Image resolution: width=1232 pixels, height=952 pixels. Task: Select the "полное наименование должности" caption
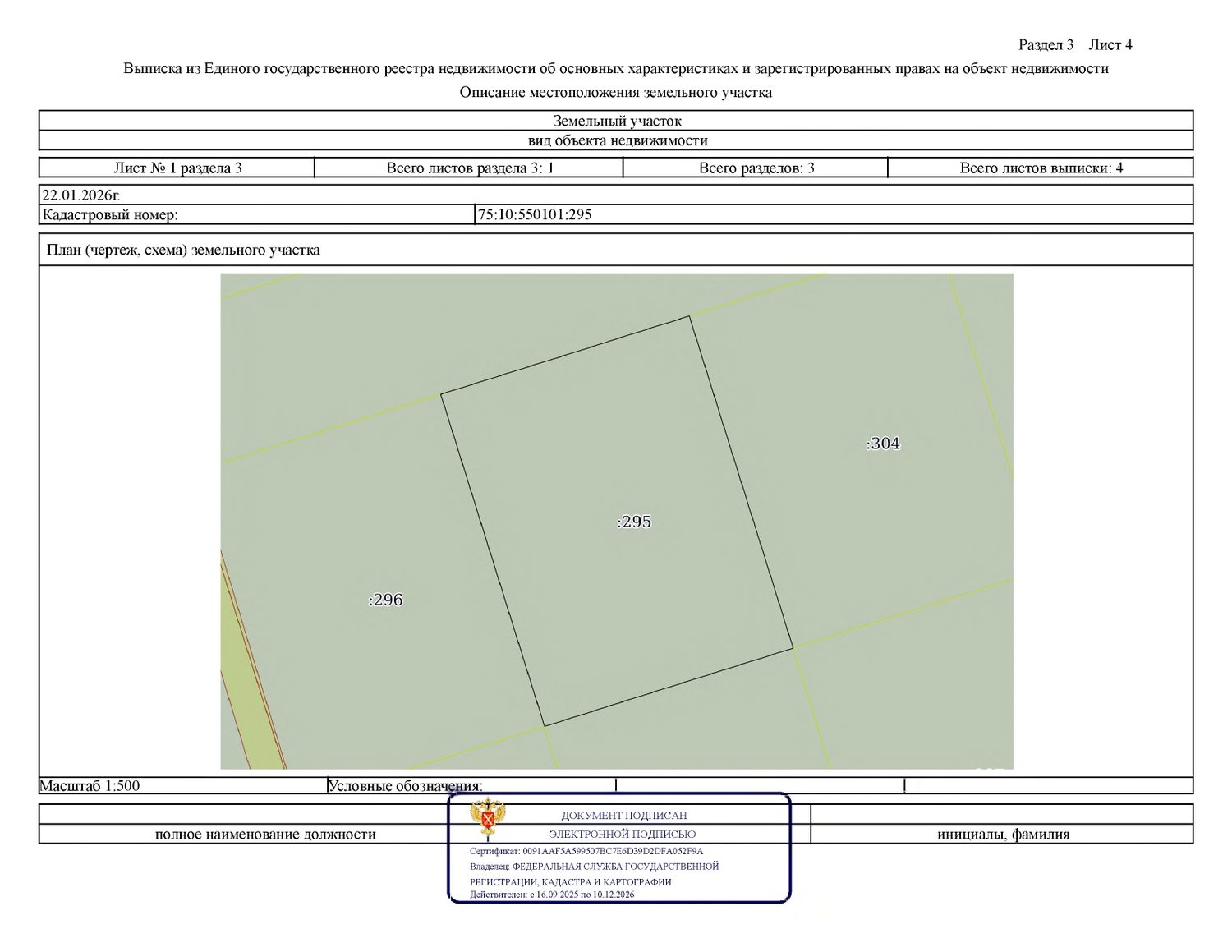(x=265, y=835)
